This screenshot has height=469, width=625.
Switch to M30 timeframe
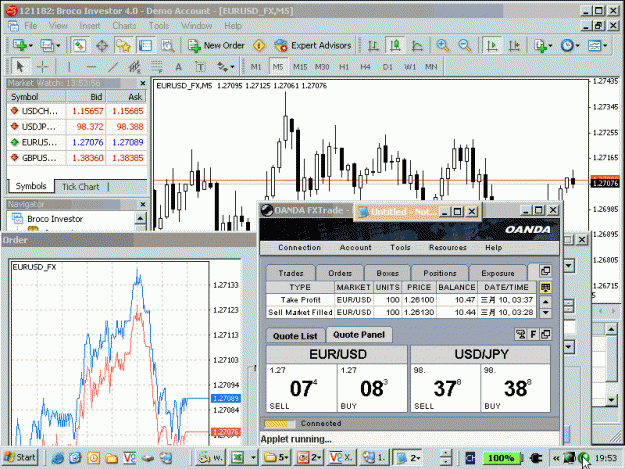[x=322, y=67]
